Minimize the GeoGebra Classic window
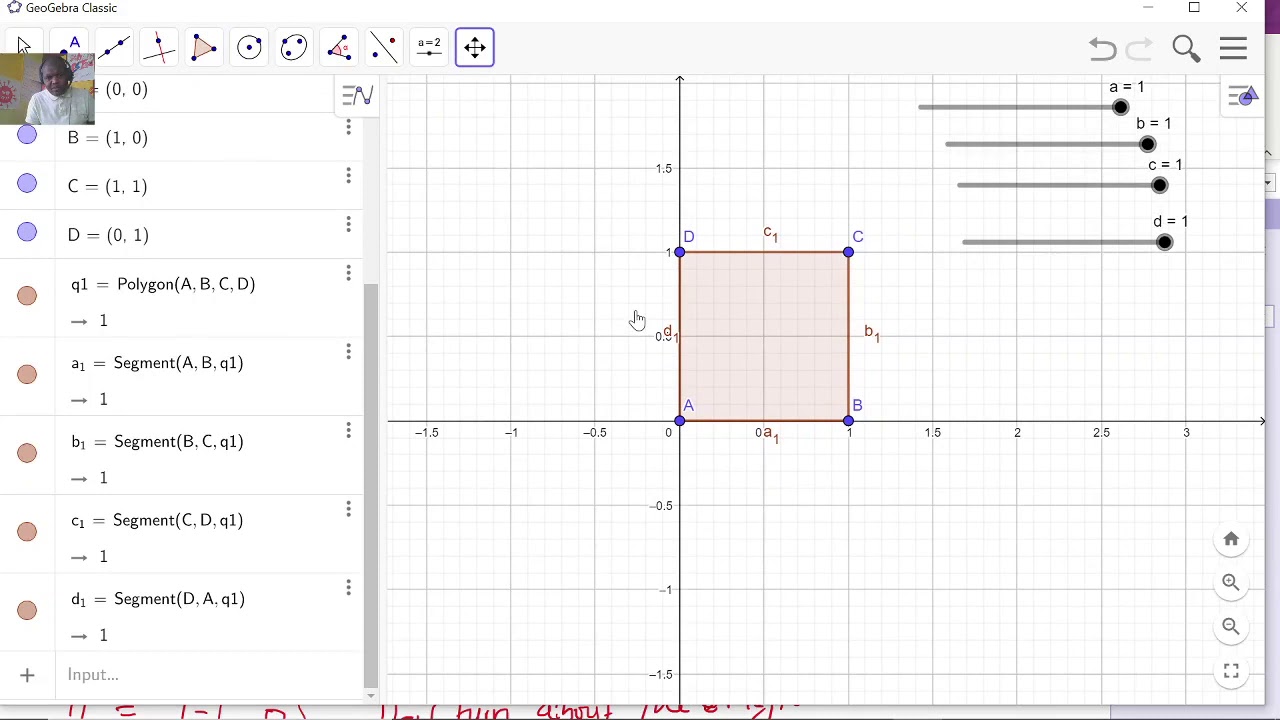 pyautogui.click(x=1148, y=8)
